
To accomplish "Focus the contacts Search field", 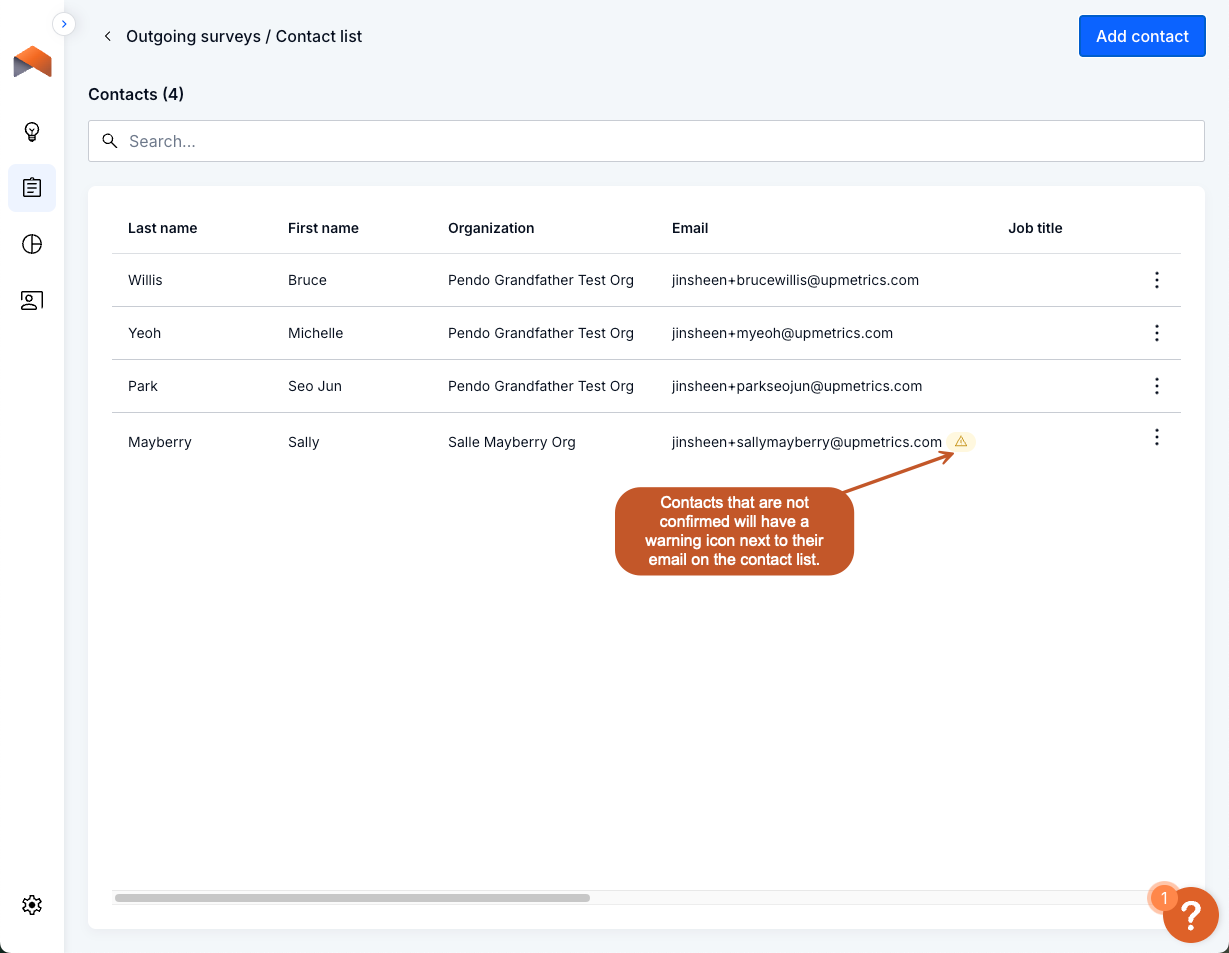I will point(660,141).
